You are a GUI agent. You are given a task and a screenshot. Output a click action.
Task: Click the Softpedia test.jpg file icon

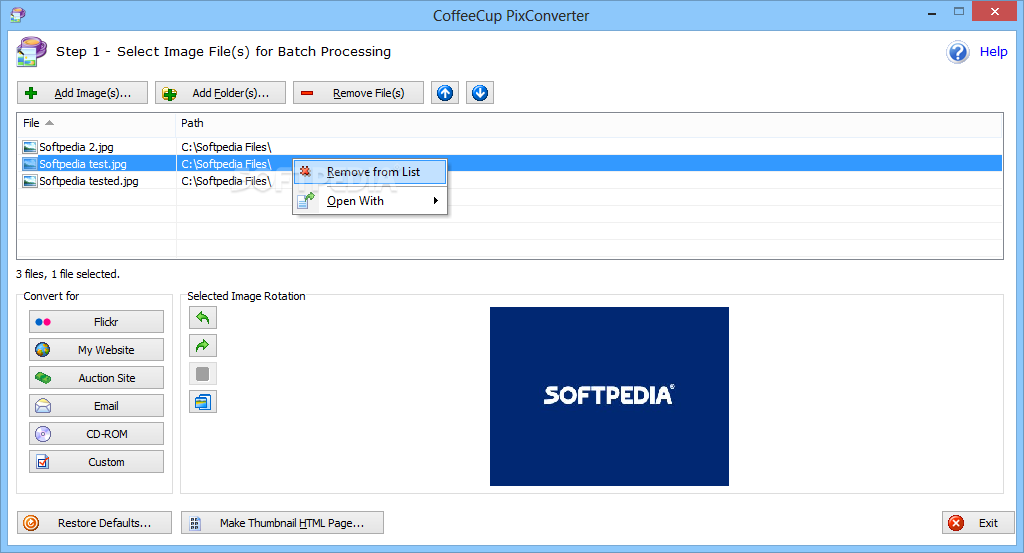tap(29, 164)
